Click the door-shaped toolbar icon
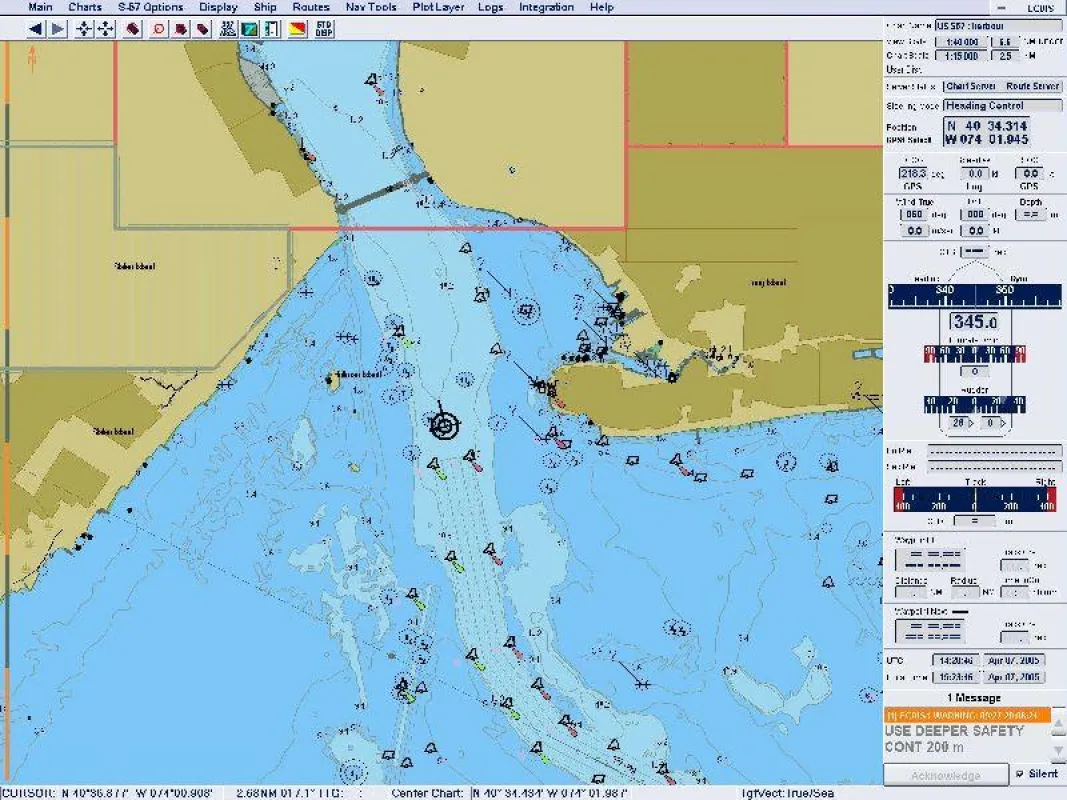 click(x=272, y=29)
